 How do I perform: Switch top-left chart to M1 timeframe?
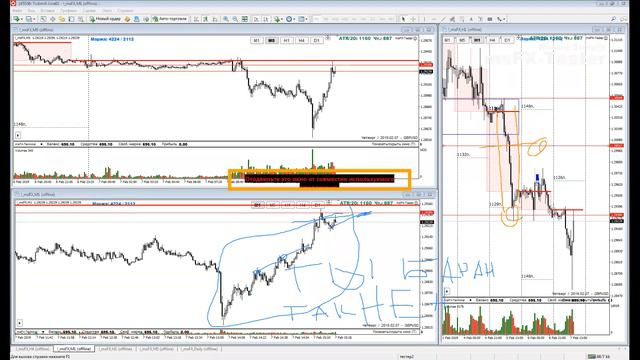click(x=256, y=40)
